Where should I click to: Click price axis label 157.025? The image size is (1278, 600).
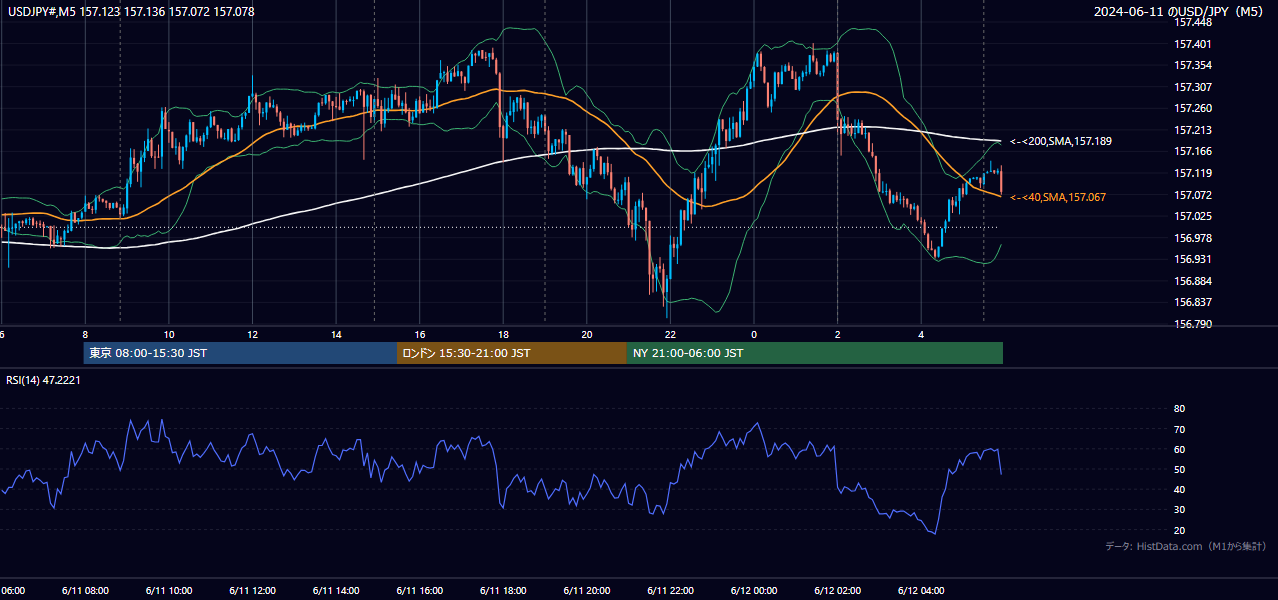1194,216
